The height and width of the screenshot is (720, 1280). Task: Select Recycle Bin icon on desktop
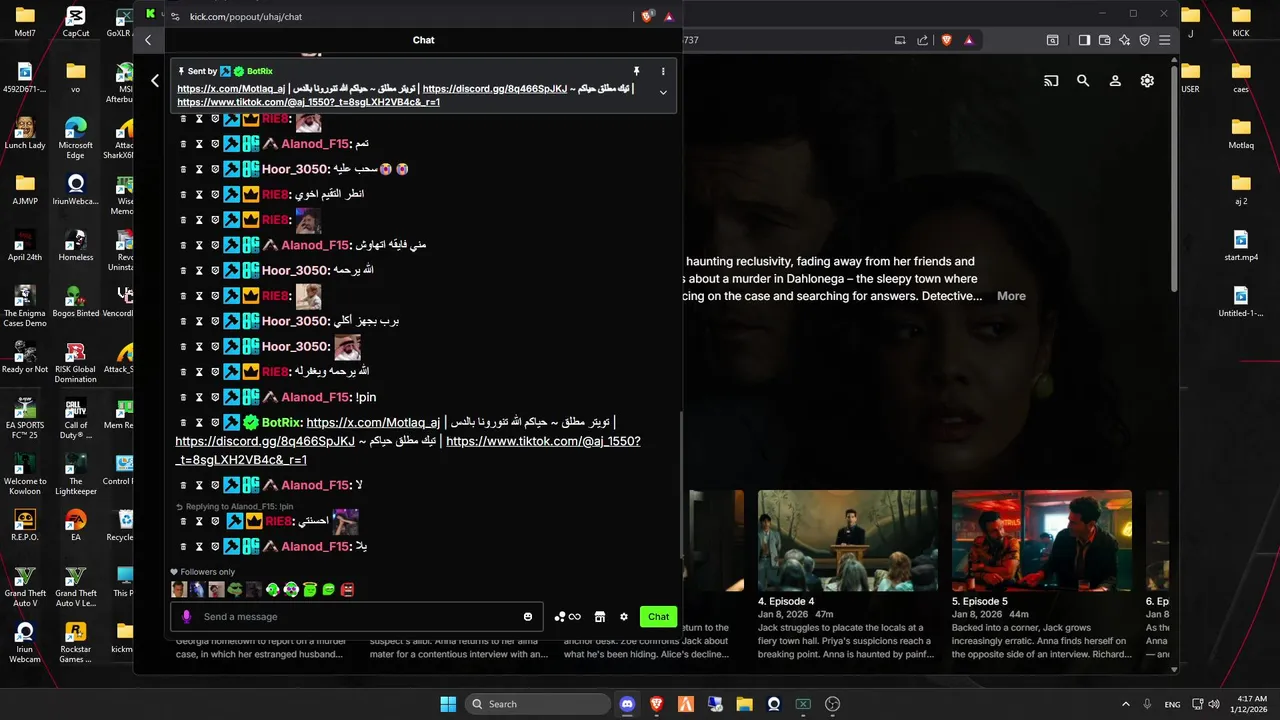coord(125,525)
